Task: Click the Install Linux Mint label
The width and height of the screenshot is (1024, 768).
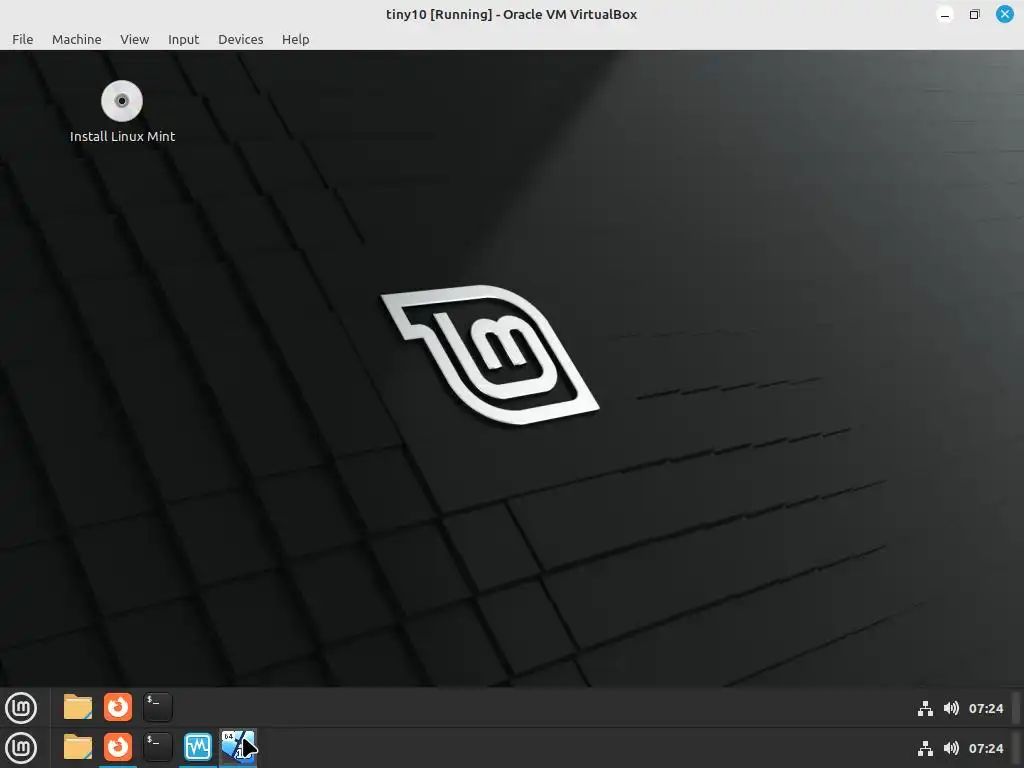Action: pos(122,136)
